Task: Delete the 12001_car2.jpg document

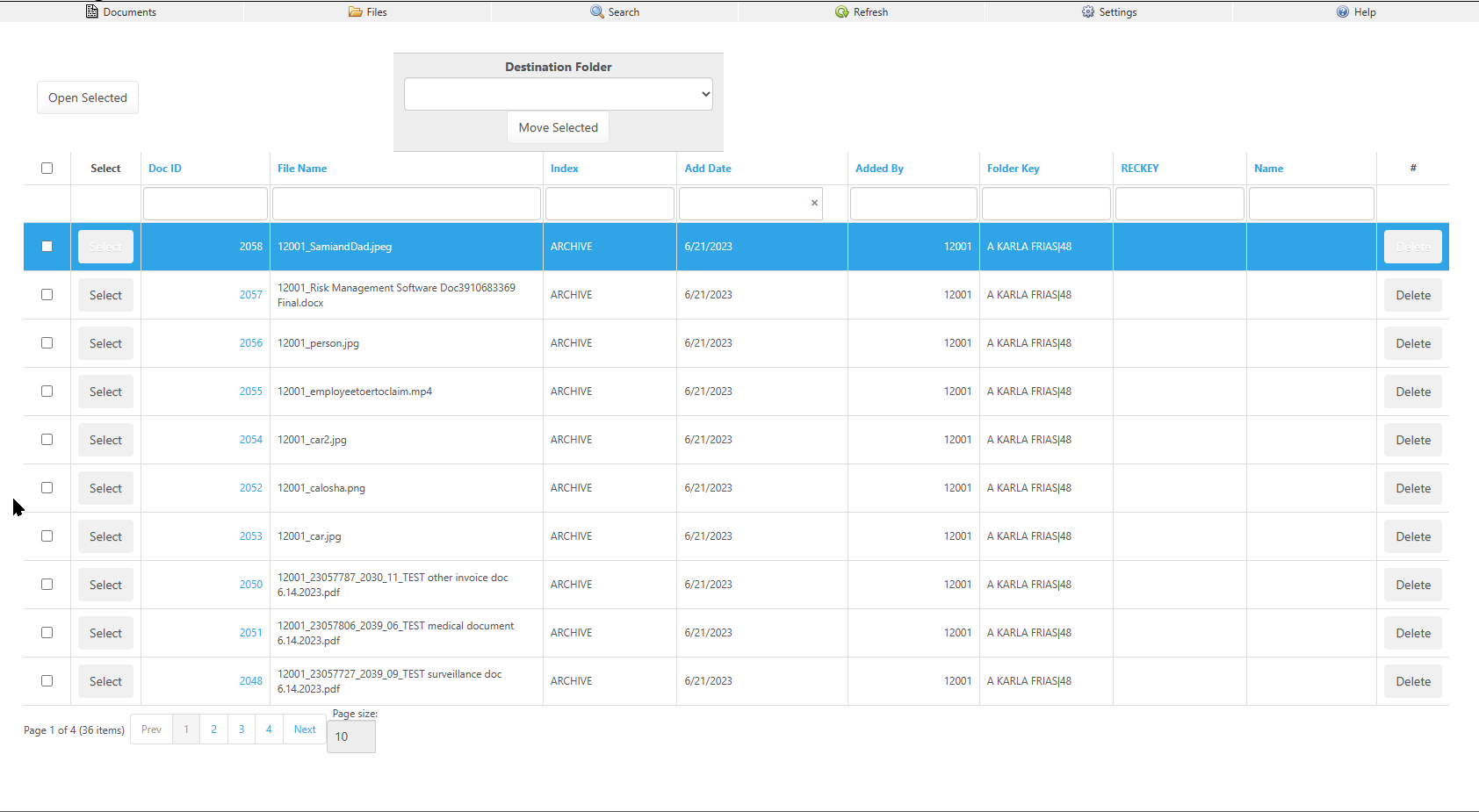Action: click(1412, 440)
